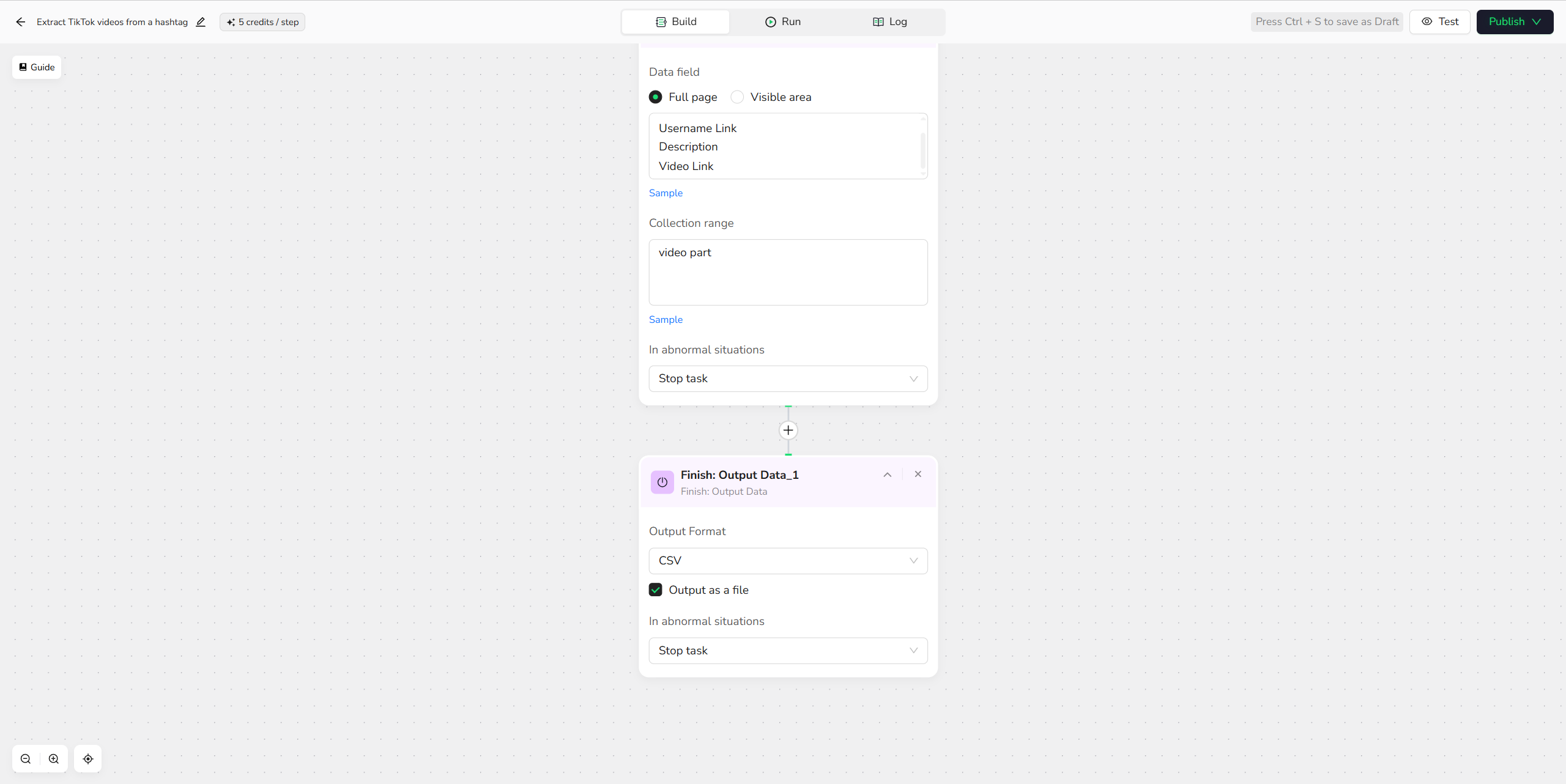Click the pencil edit name icon
The image size is (1566, 784).
coord(201,22)
